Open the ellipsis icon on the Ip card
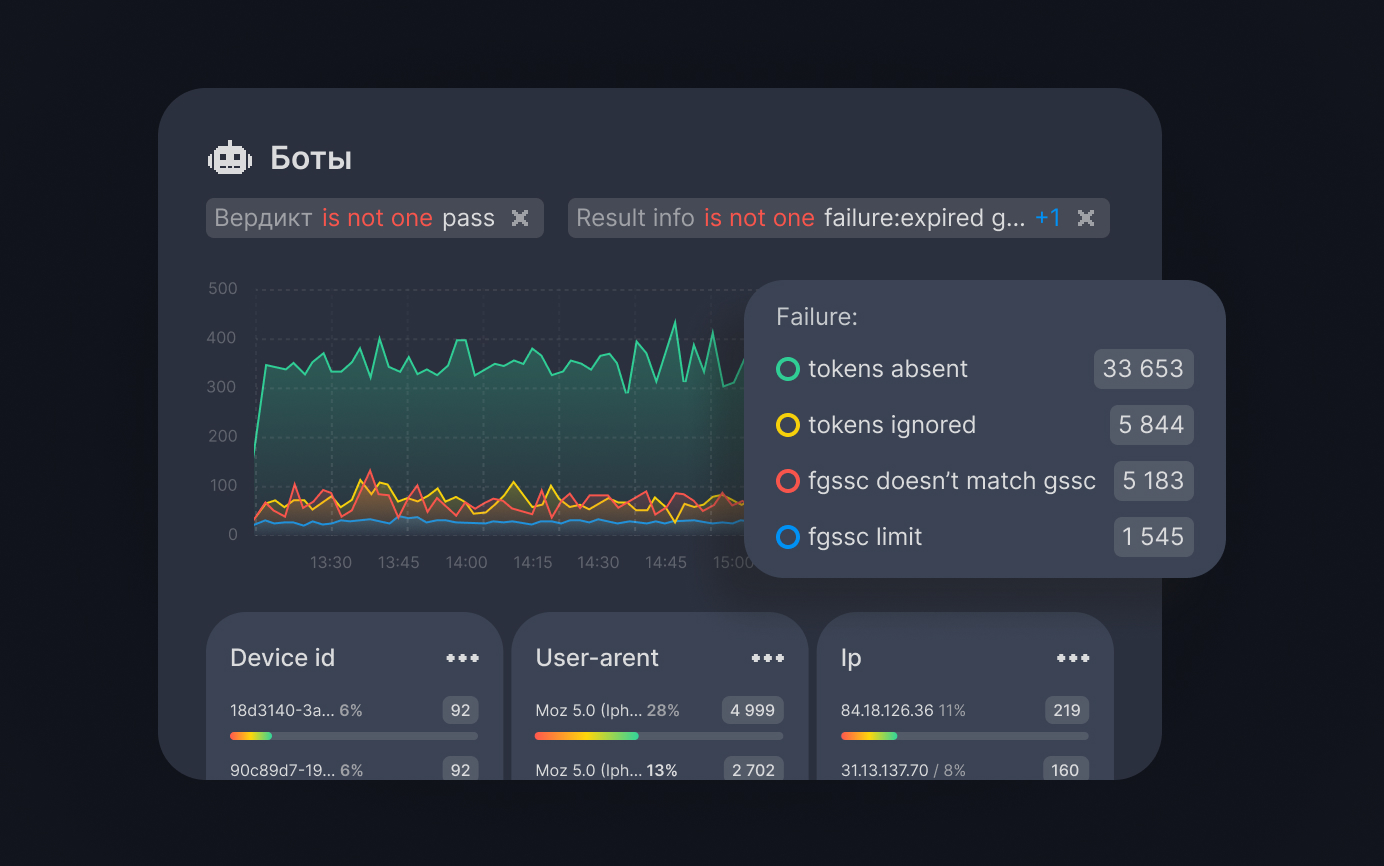This screenshot has height=866, width=1384. tap(1072, 658)
